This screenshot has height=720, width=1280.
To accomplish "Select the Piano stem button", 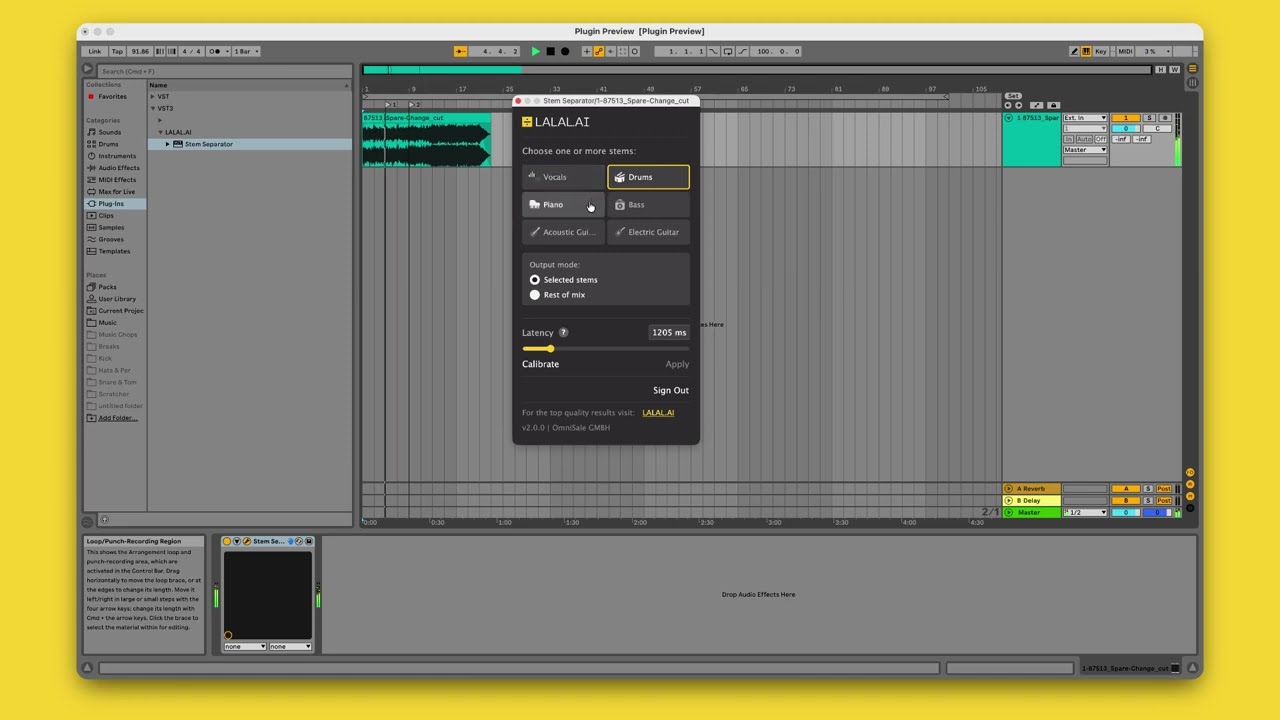I will pyautogui.click(x=563, y=205).
